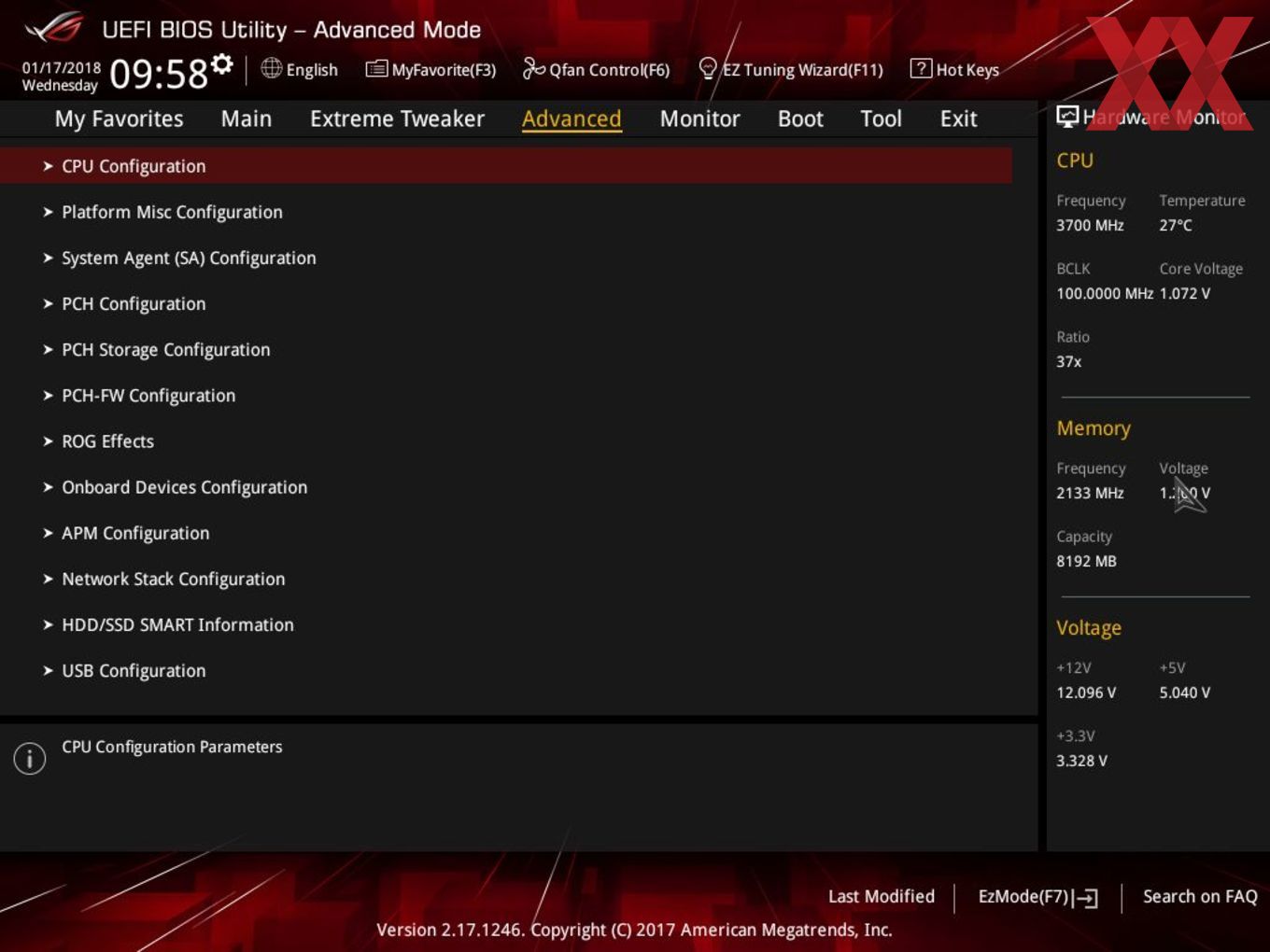Expand arrow beside PCH-FW Configuration
Screen dimensions: 1270x952
click(48, 395)
